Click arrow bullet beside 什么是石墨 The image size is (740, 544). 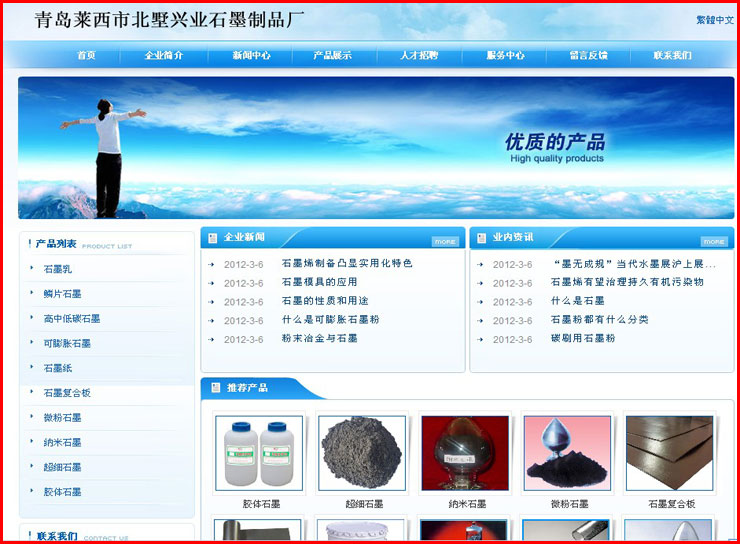tap(480, 302)
